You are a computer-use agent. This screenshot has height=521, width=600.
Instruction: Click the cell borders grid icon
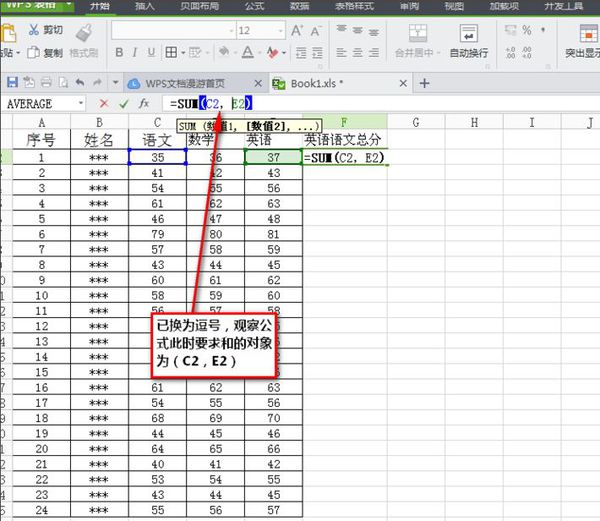[x=171, y=52]
